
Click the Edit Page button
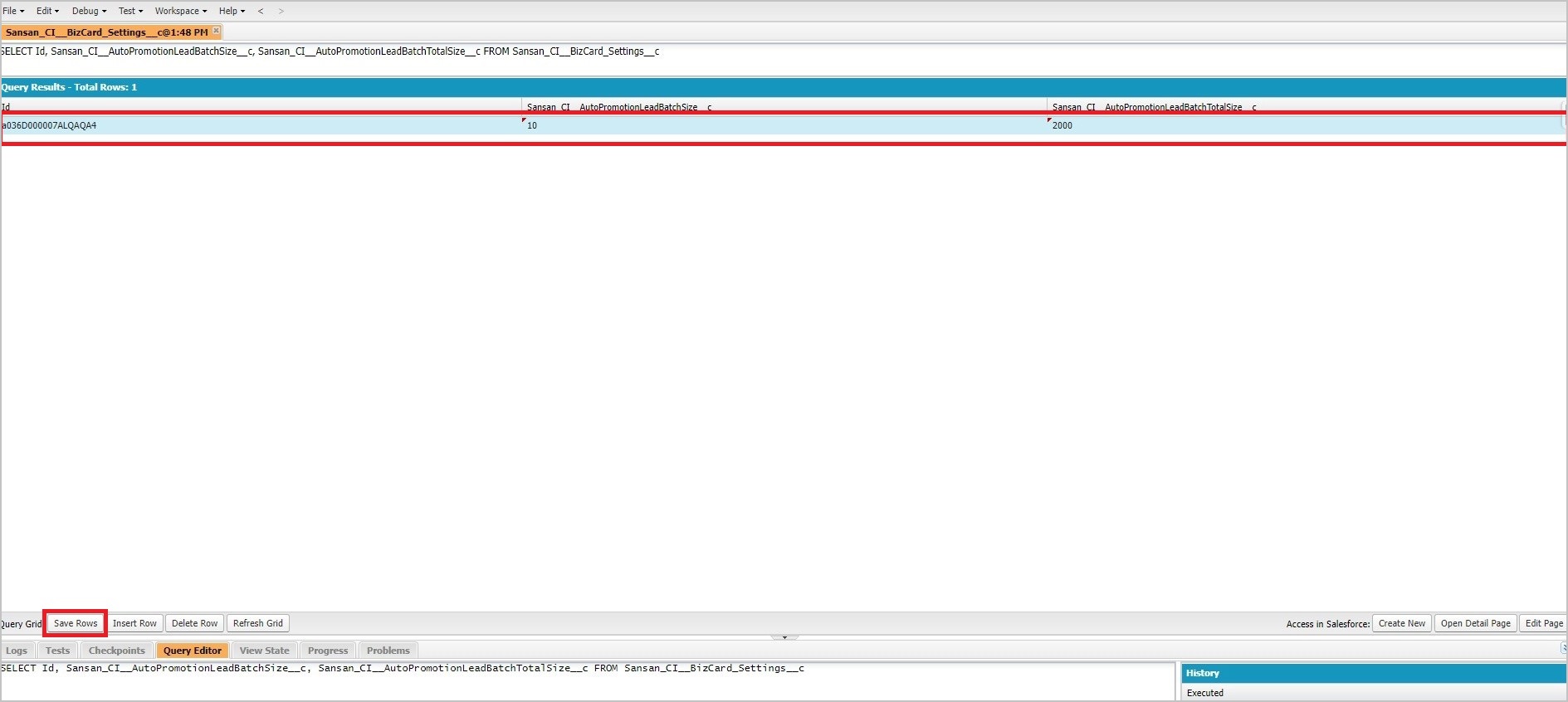pos(1544,623)
